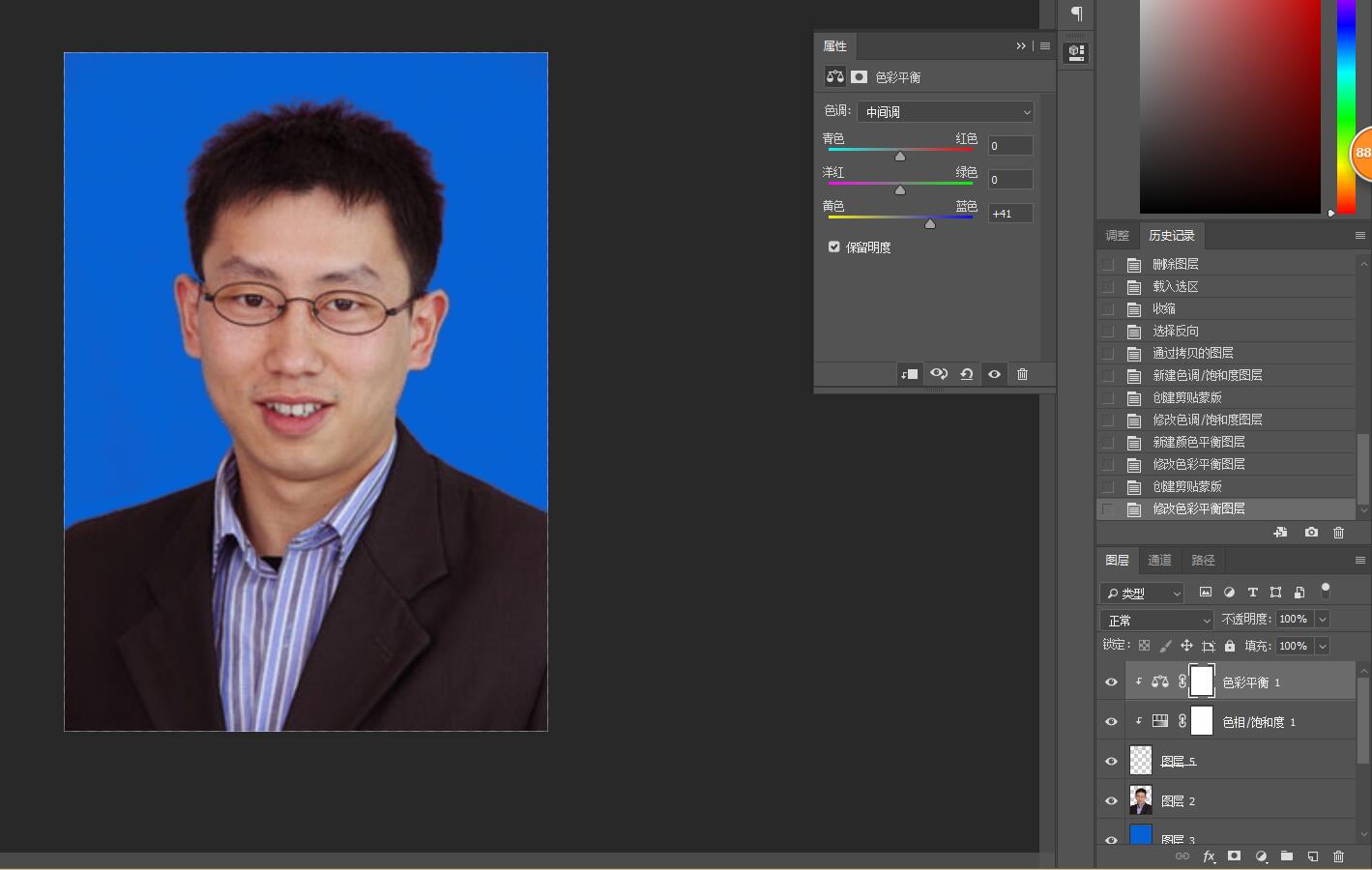
Task: Create a new group with folder icon
Action: tap(1287, 855)
